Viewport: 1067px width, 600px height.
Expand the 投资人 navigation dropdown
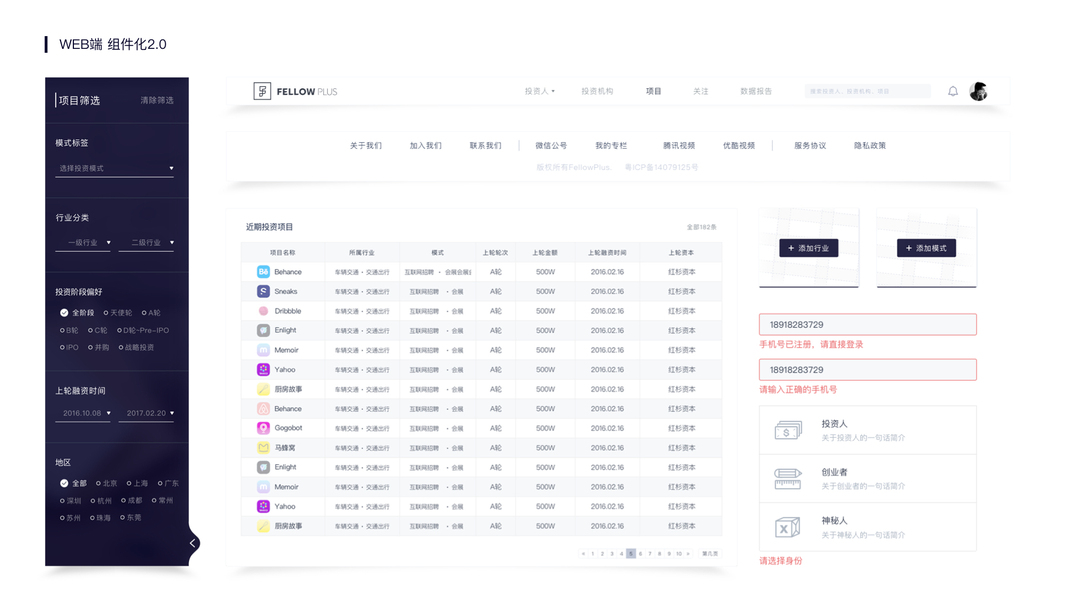coord(540,91)
